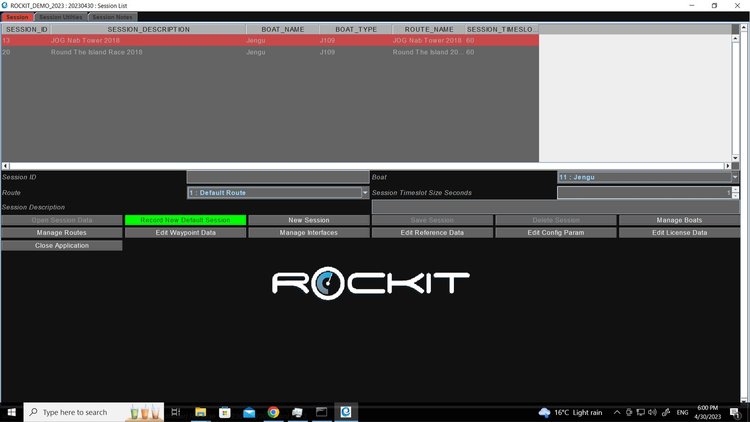Screen dimensions: 750x422
Task: Click the New Session button
Action: tap(309, 220)
